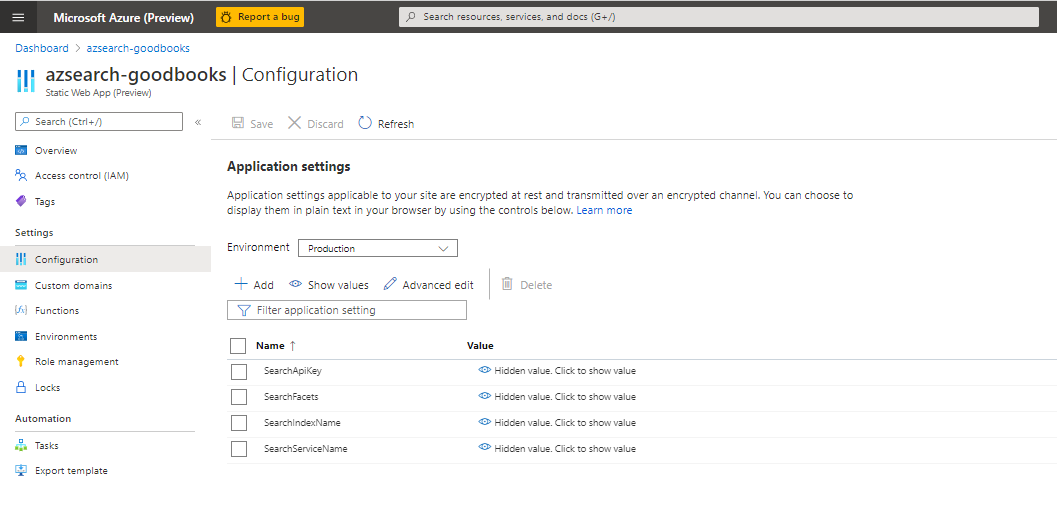Open the SearchServiceName setting name
Image resolution: width=1057 pixels, height=515 pixels.
306,448
